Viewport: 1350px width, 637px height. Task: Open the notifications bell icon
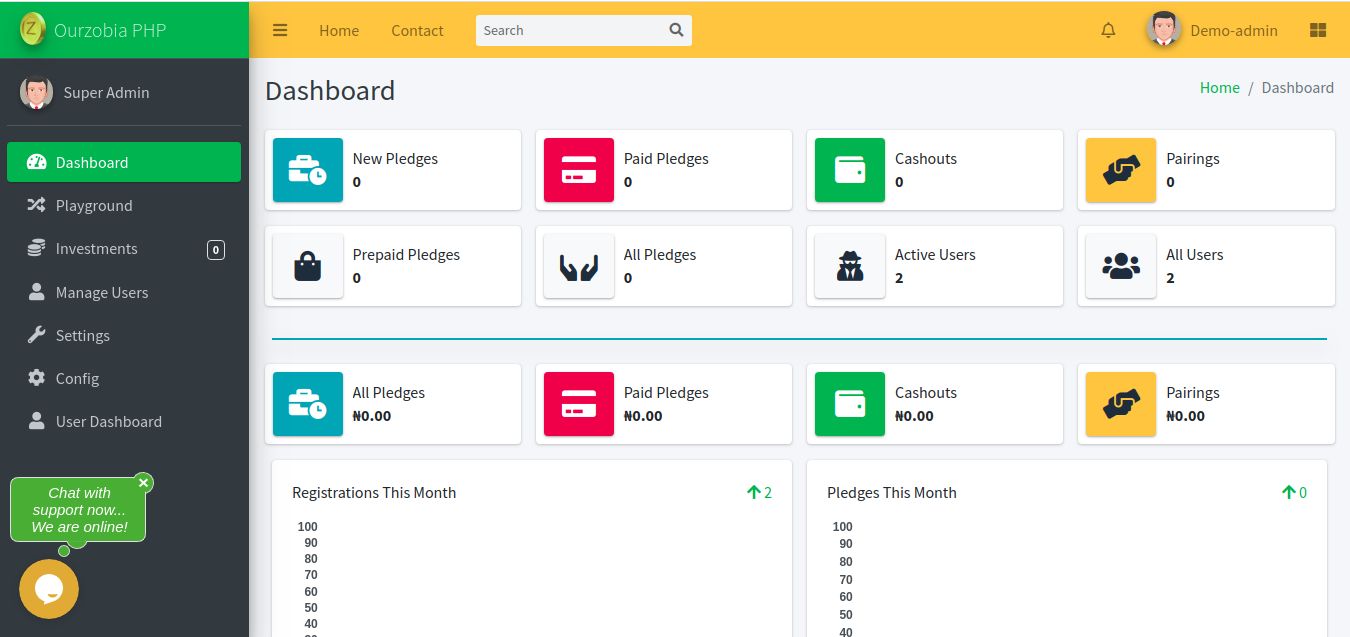click(x=1107, y=30)
